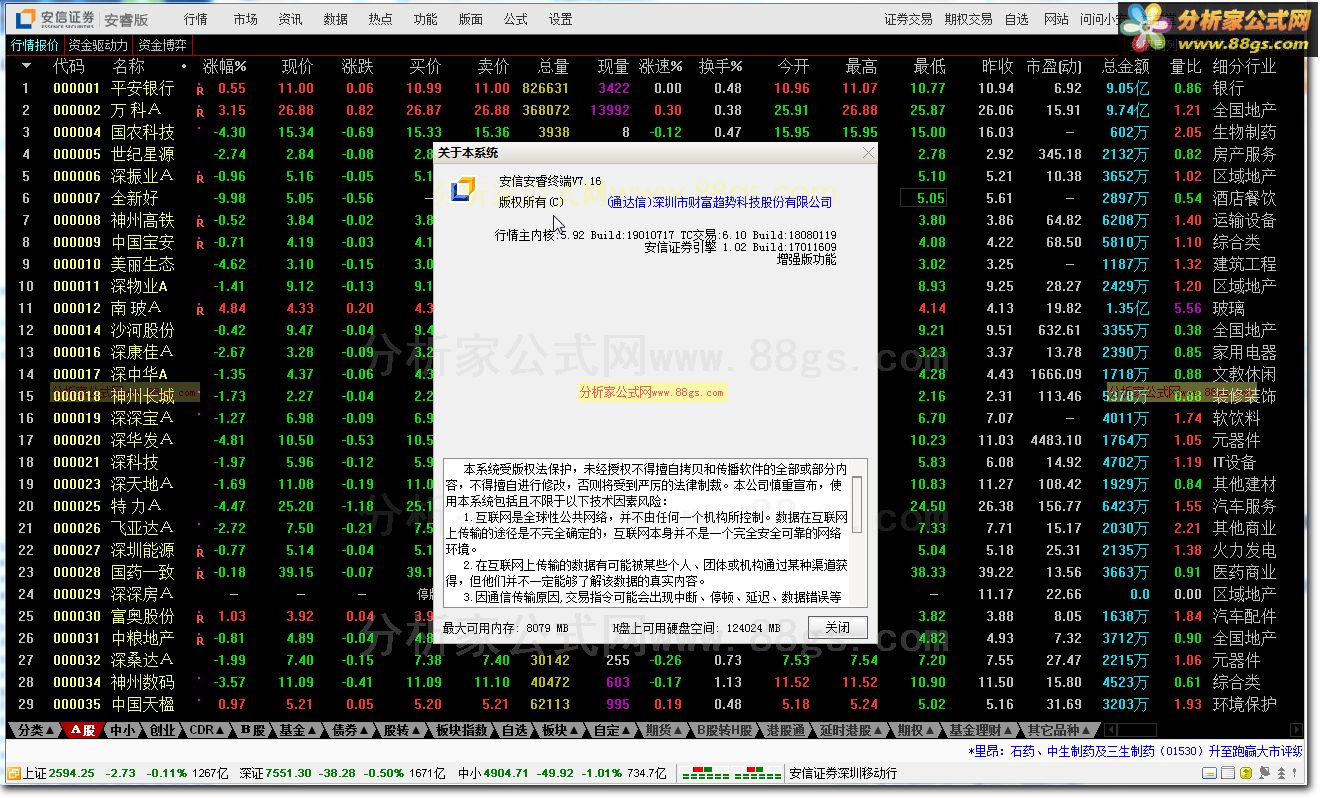Expand the 期货 tab menu
Image resolution: width=1320 pixels, height=798 pixels.
665,730
